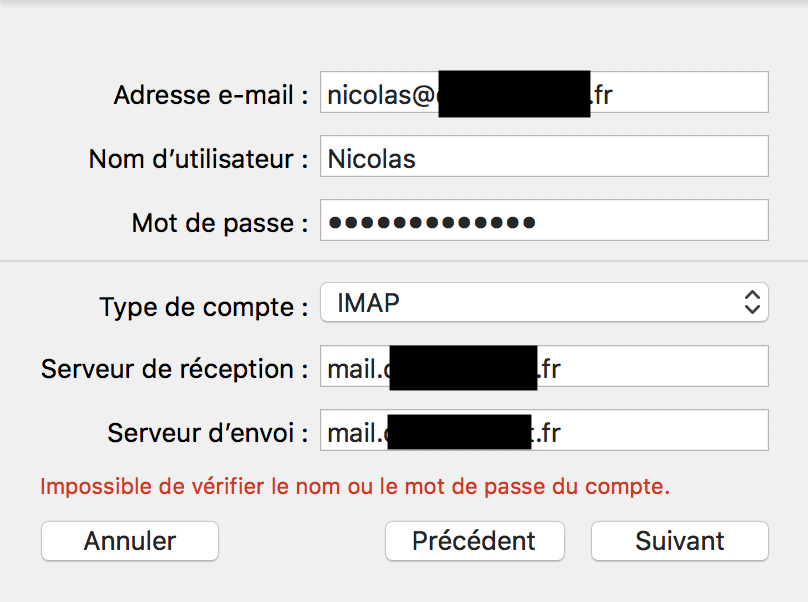Viewport: 808px width, 602px height.
Task: Click the "Adresse e-mail :" label
Action: [x=210, y=95]
